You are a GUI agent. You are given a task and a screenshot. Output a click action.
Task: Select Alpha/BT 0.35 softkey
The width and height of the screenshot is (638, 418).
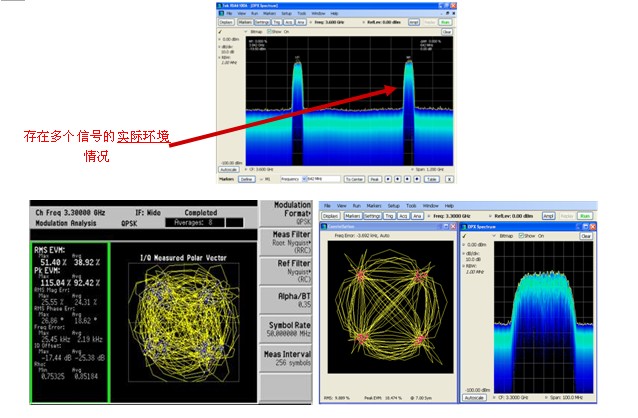click(286, 300)
